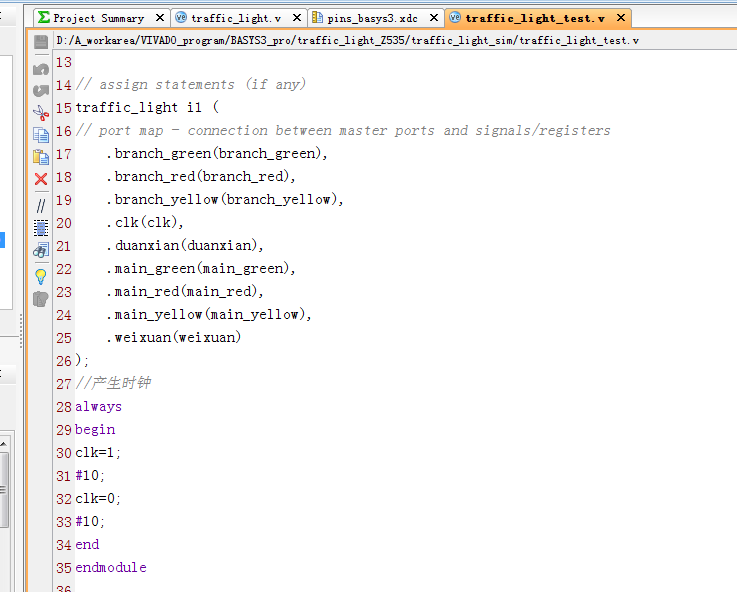Image resolution: width=737 pixels, height=592 pixels.
Task: Open the traffic_light.v tab
Action: pos(235,18)
